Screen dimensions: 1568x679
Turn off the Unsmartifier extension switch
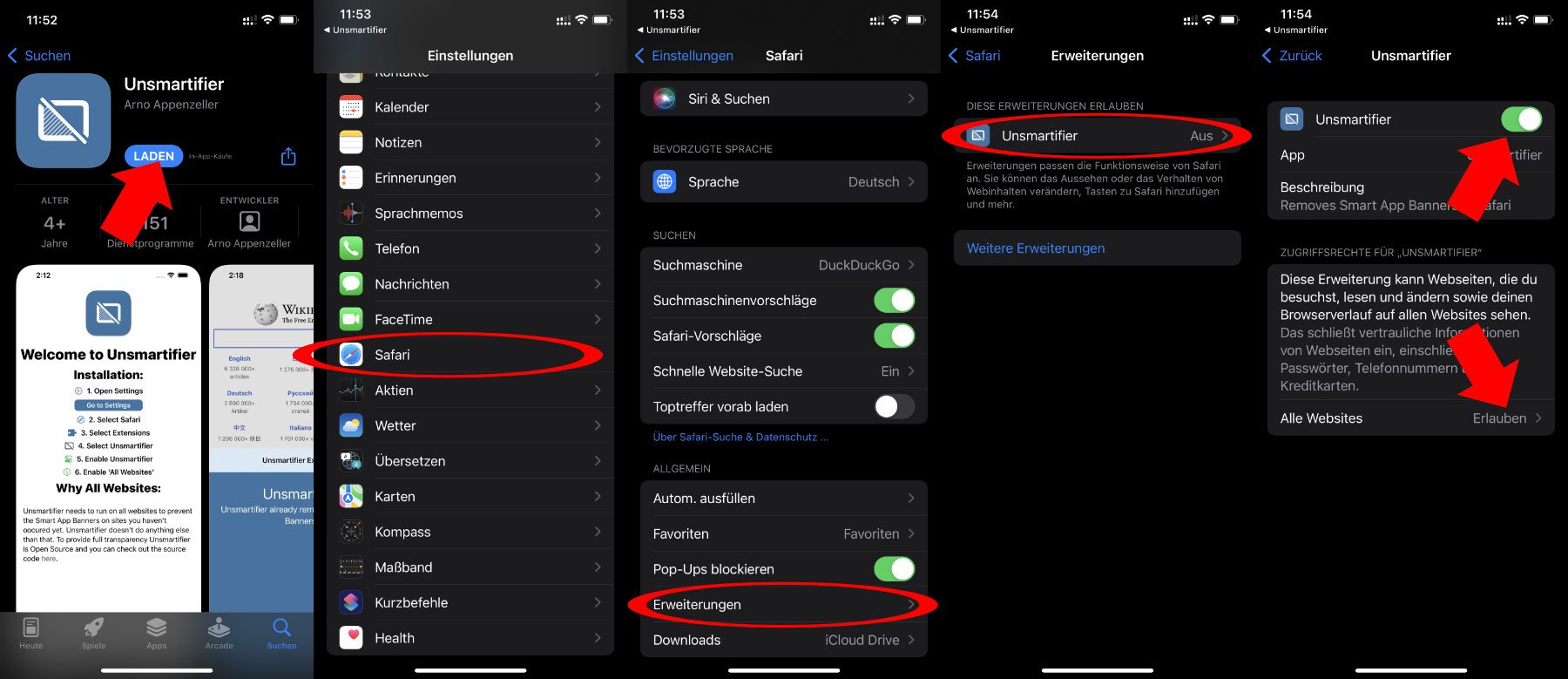[x=1521, y=119]
